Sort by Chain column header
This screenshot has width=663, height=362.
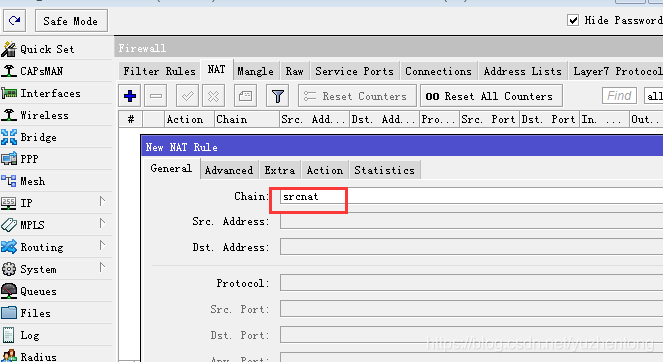coord(247,119)
